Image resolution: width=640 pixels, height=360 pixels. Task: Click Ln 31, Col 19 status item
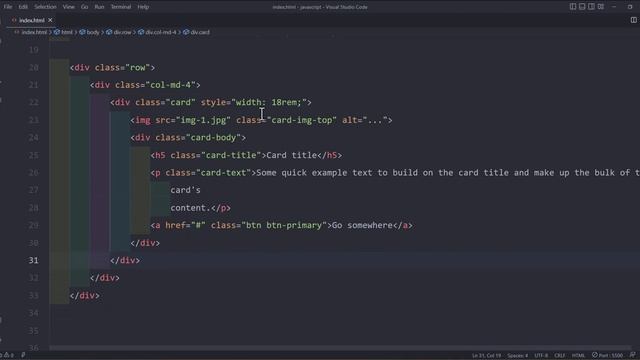tap(486, 356)
